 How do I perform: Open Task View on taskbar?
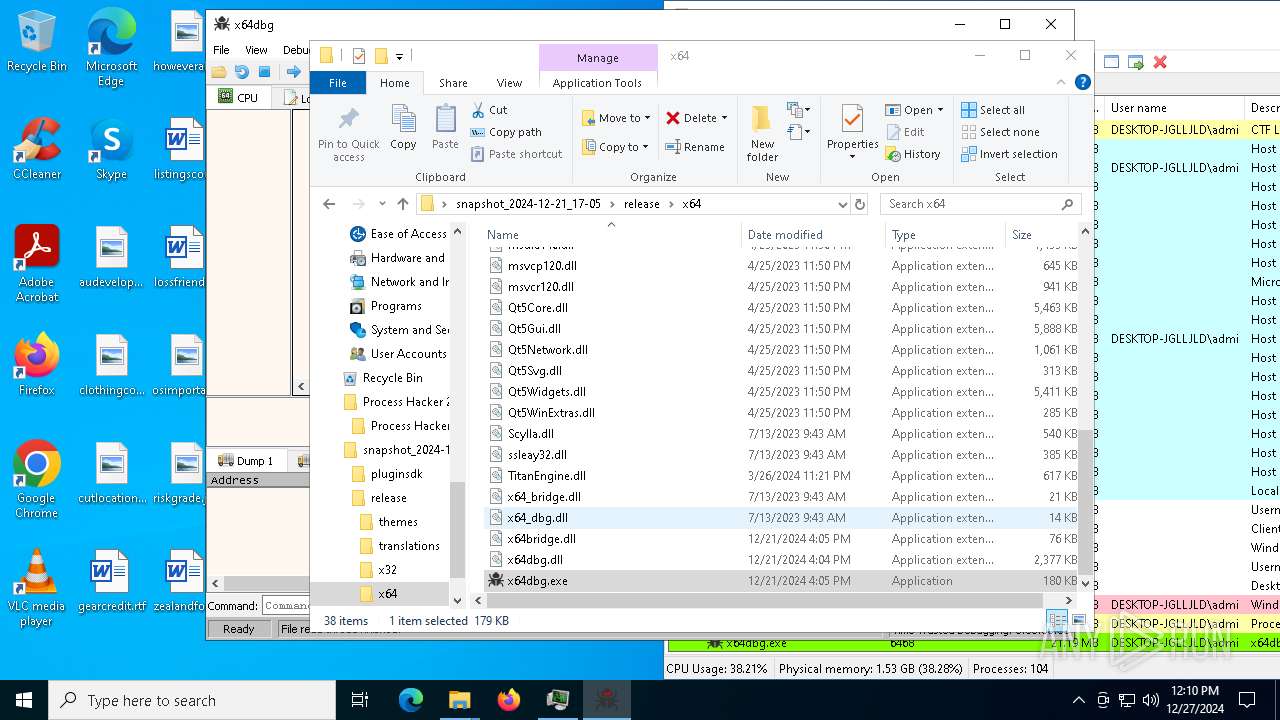point(360,700)
